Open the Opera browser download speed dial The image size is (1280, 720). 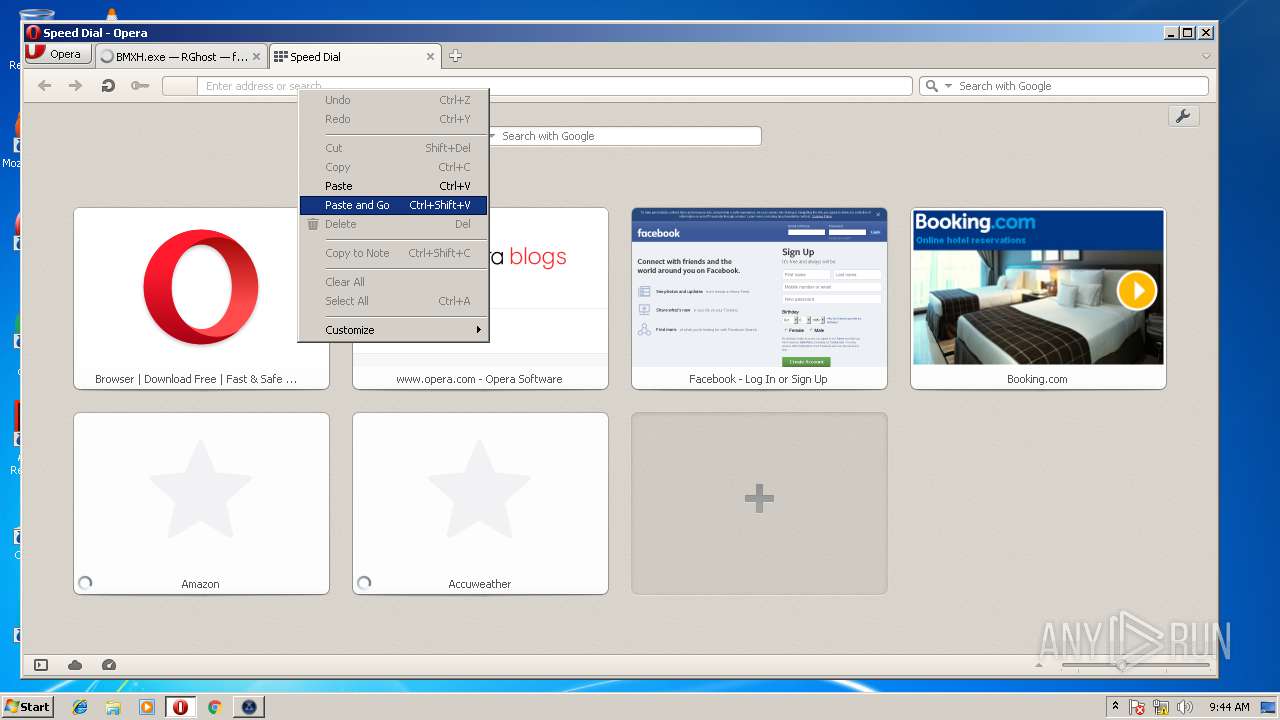tap(201, 298)
